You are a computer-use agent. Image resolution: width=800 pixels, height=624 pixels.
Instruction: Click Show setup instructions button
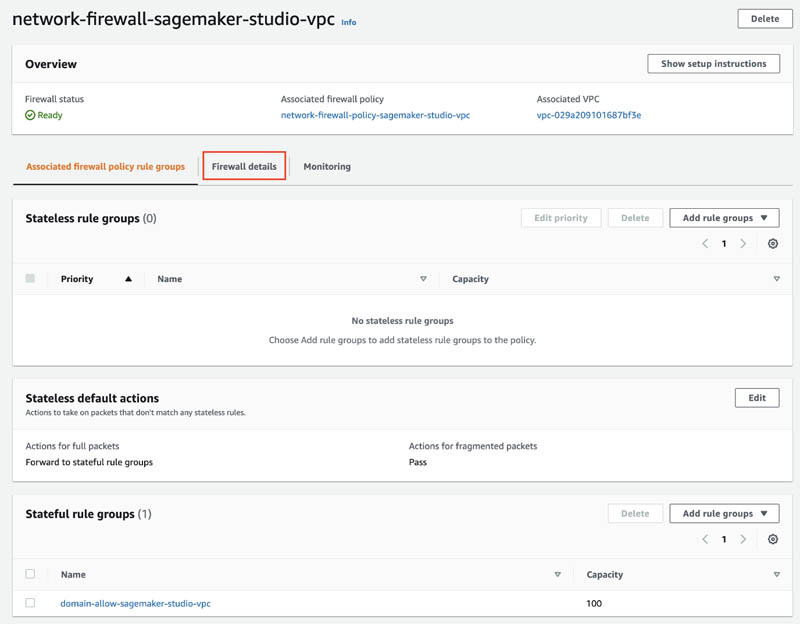point(713,64)
